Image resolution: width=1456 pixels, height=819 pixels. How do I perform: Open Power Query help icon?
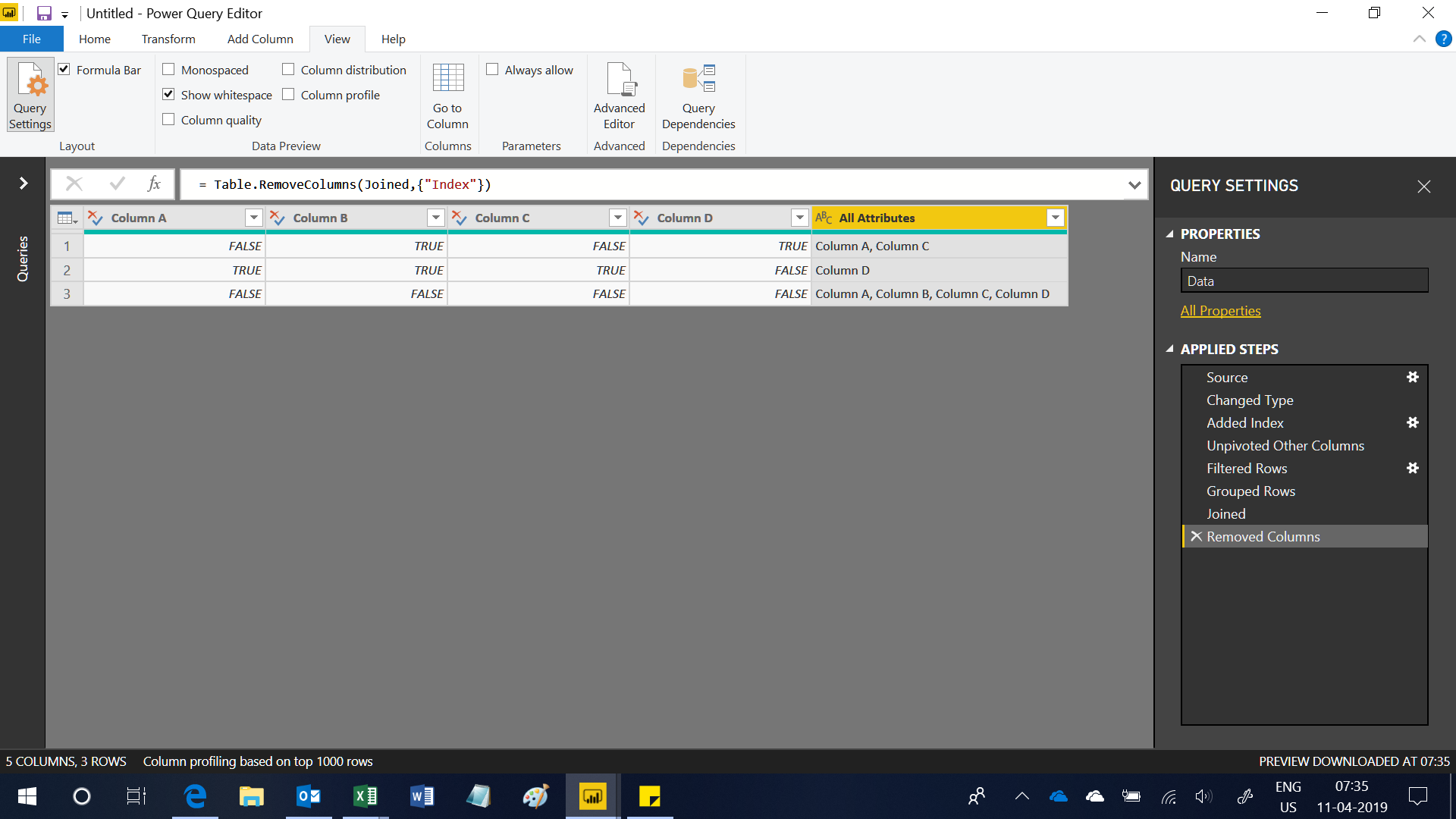pos(1443,39)
